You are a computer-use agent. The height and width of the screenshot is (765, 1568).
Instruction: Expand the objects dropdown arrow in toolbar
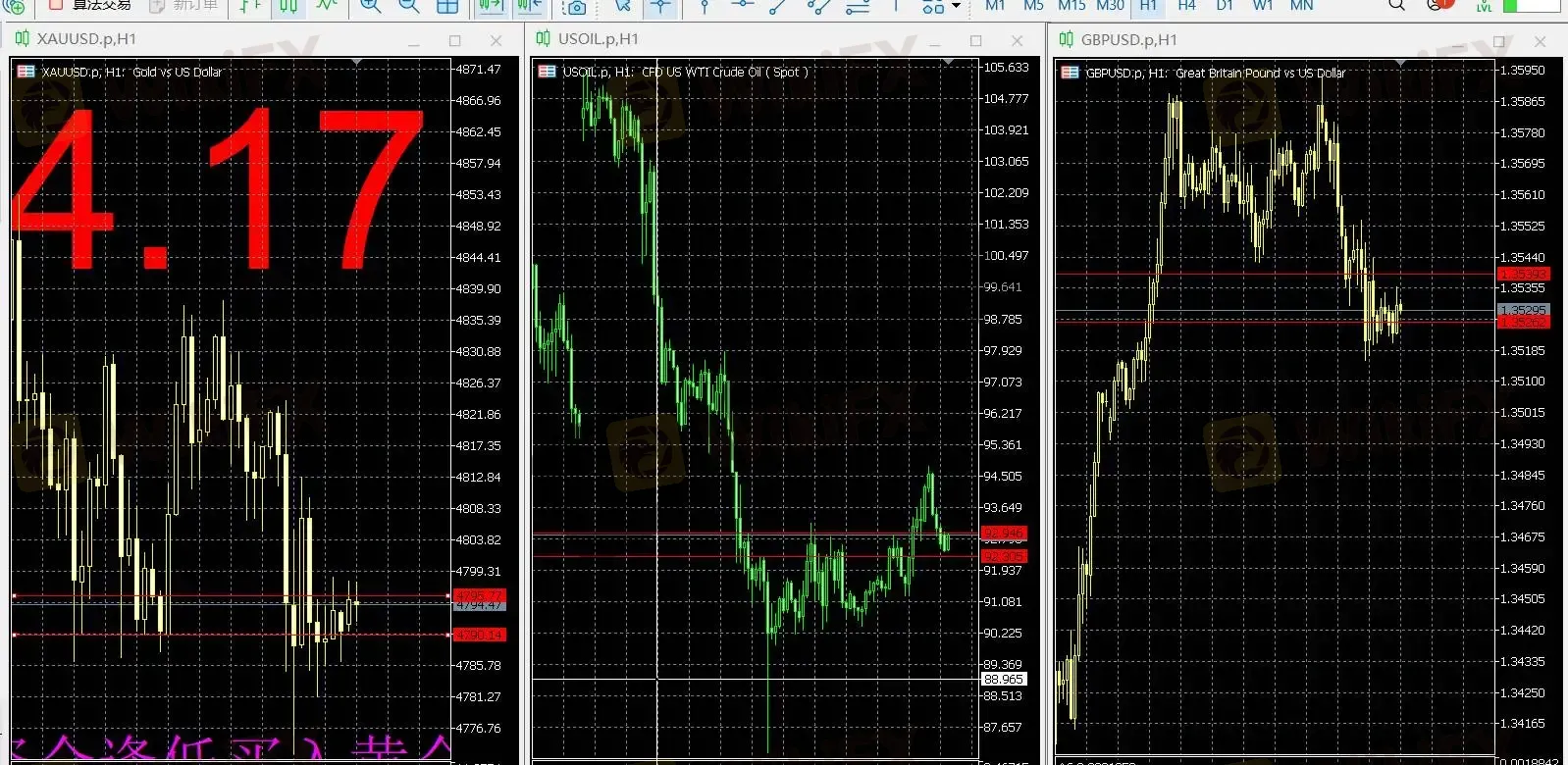(x=957, y=7)
